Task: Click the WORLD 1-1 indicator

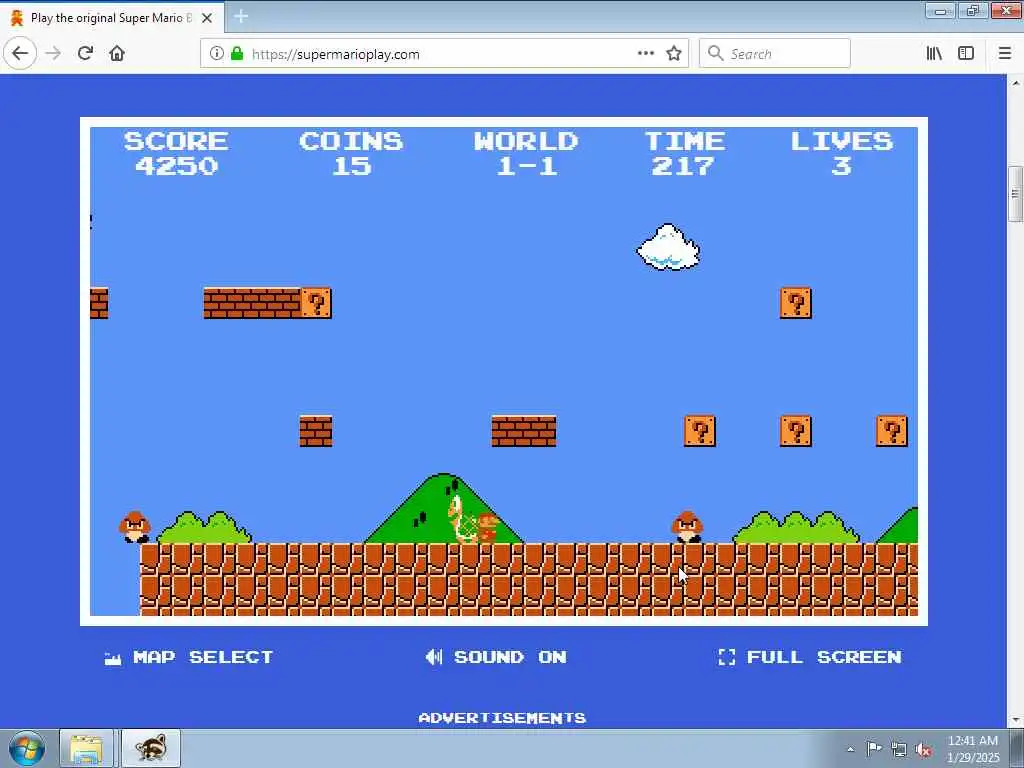Action: pos(526,153)
